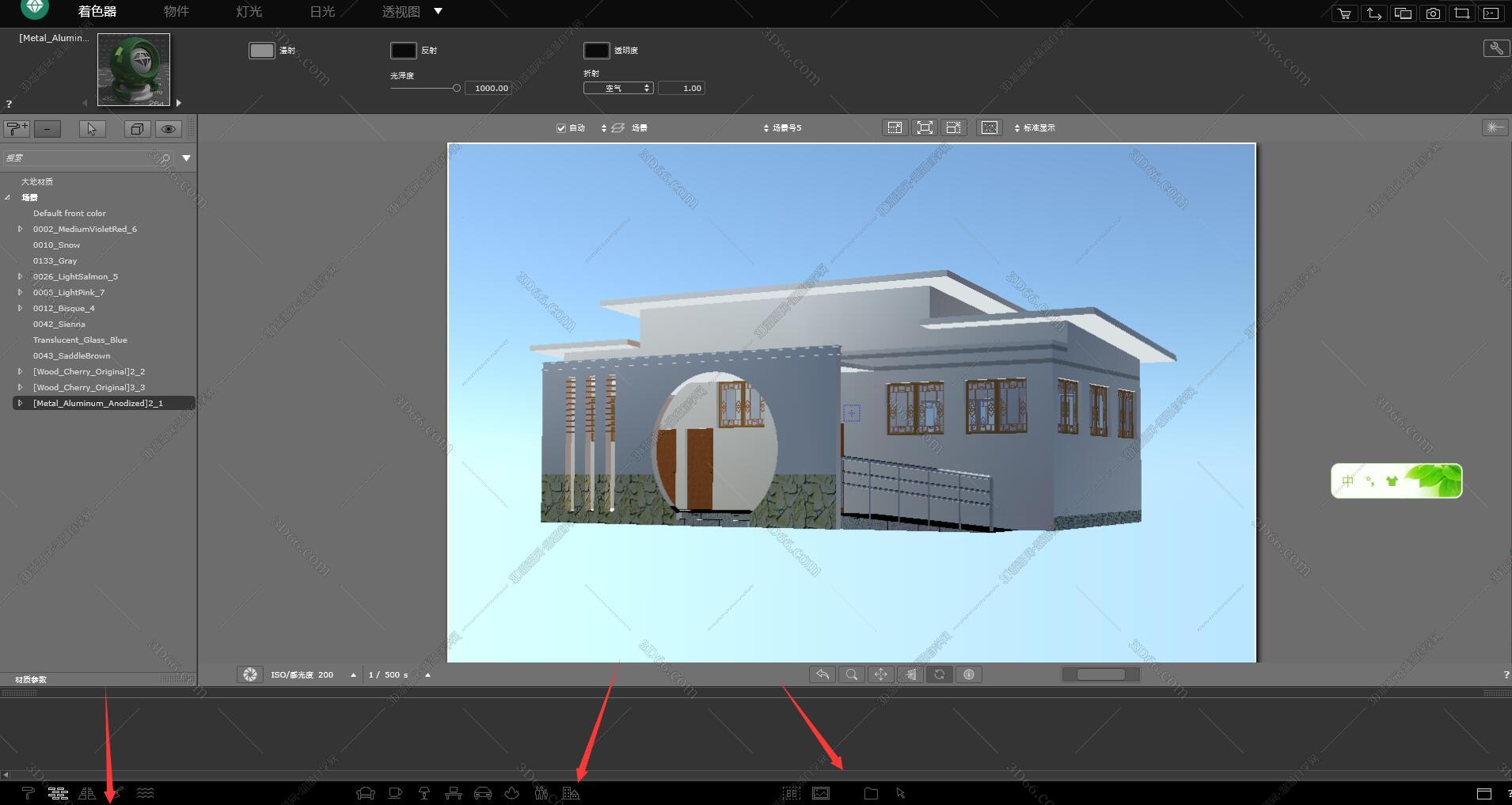
Task: Open the shopping cart media store
Action: tap(1344, 13)
